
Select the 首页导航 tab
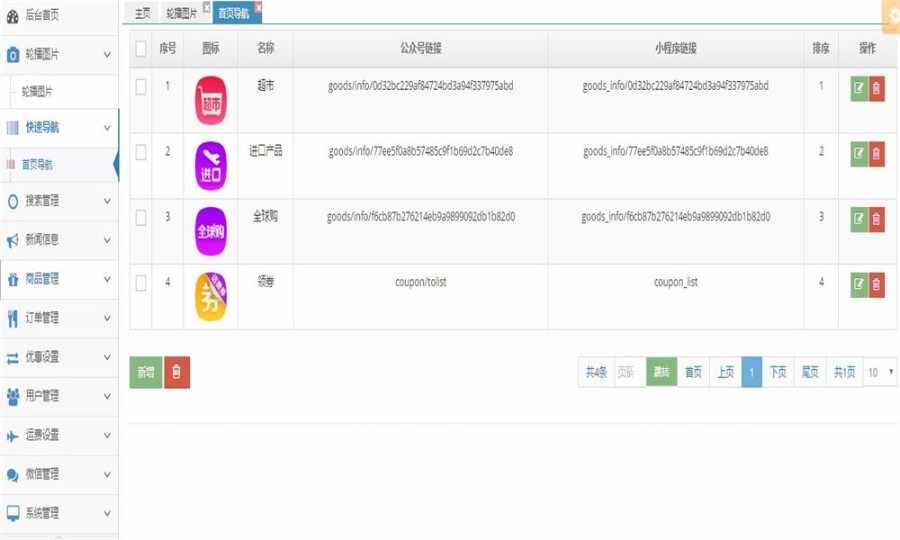tap(234, 13)
